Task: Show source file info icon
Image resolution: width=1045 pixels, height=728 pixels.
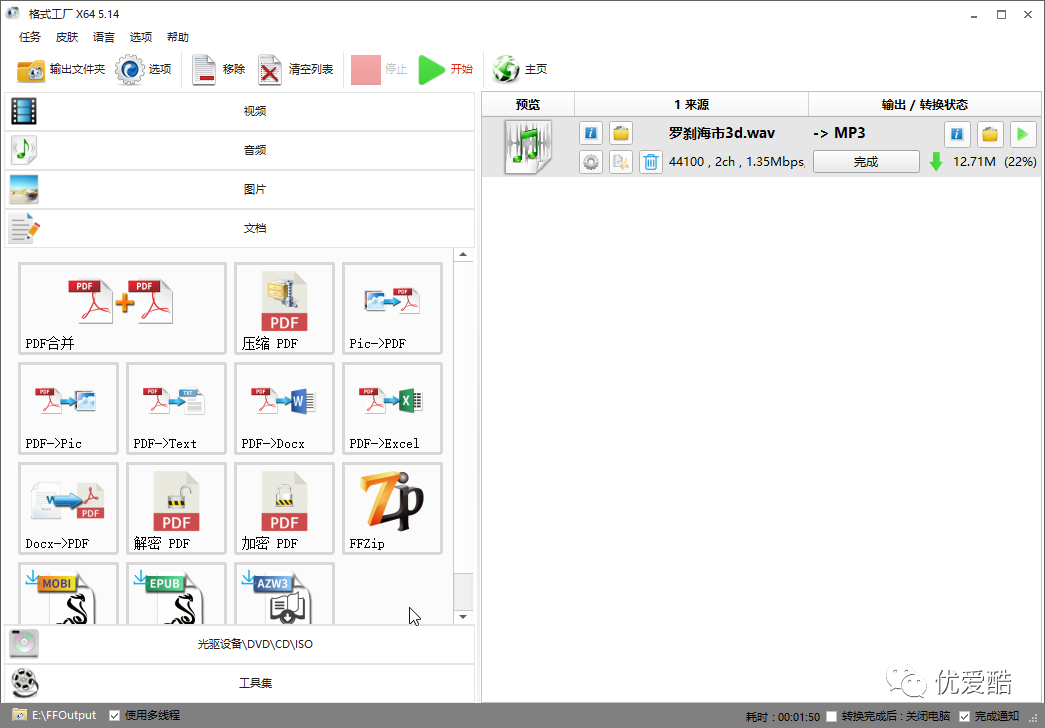Action: [590, 133]
